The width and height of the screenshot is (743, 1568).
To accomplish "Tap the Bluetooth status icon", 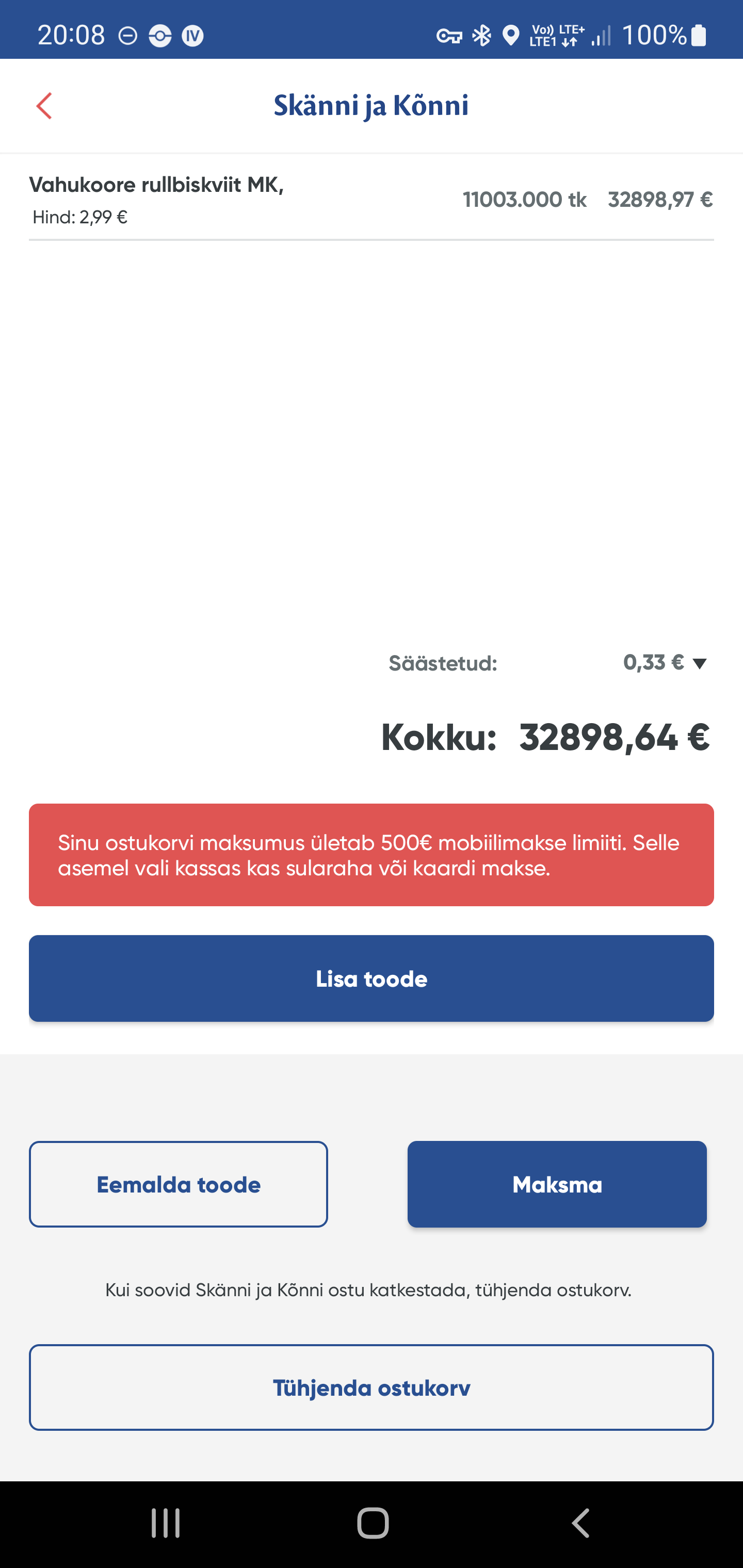I will click(482, 36).
